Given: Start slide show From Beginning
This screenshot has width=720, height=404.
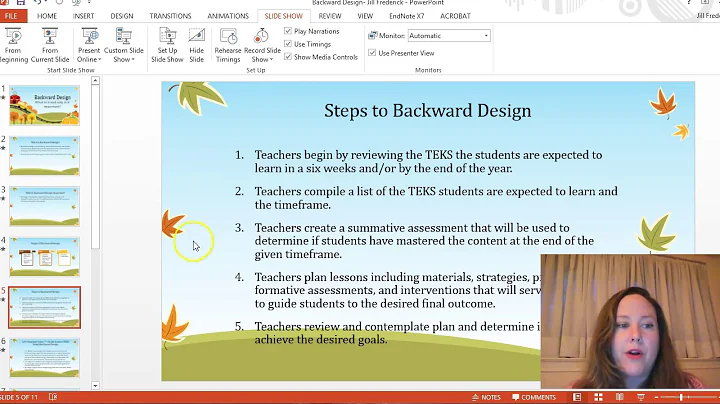Looking at the screenshot, I should 13,45.
